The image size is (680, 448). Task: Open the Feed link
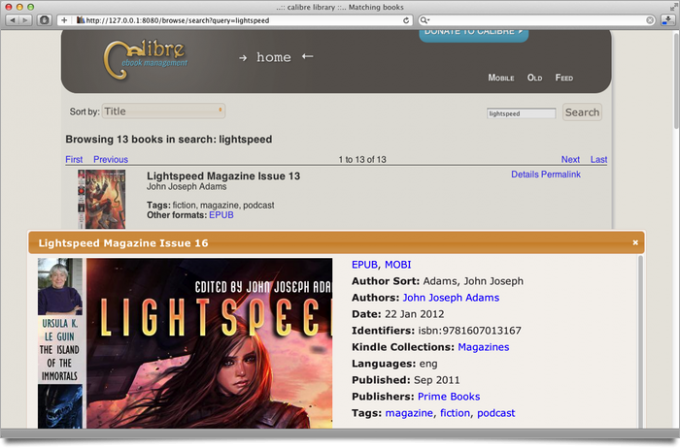pyautogui.click(x=564, y=78)
